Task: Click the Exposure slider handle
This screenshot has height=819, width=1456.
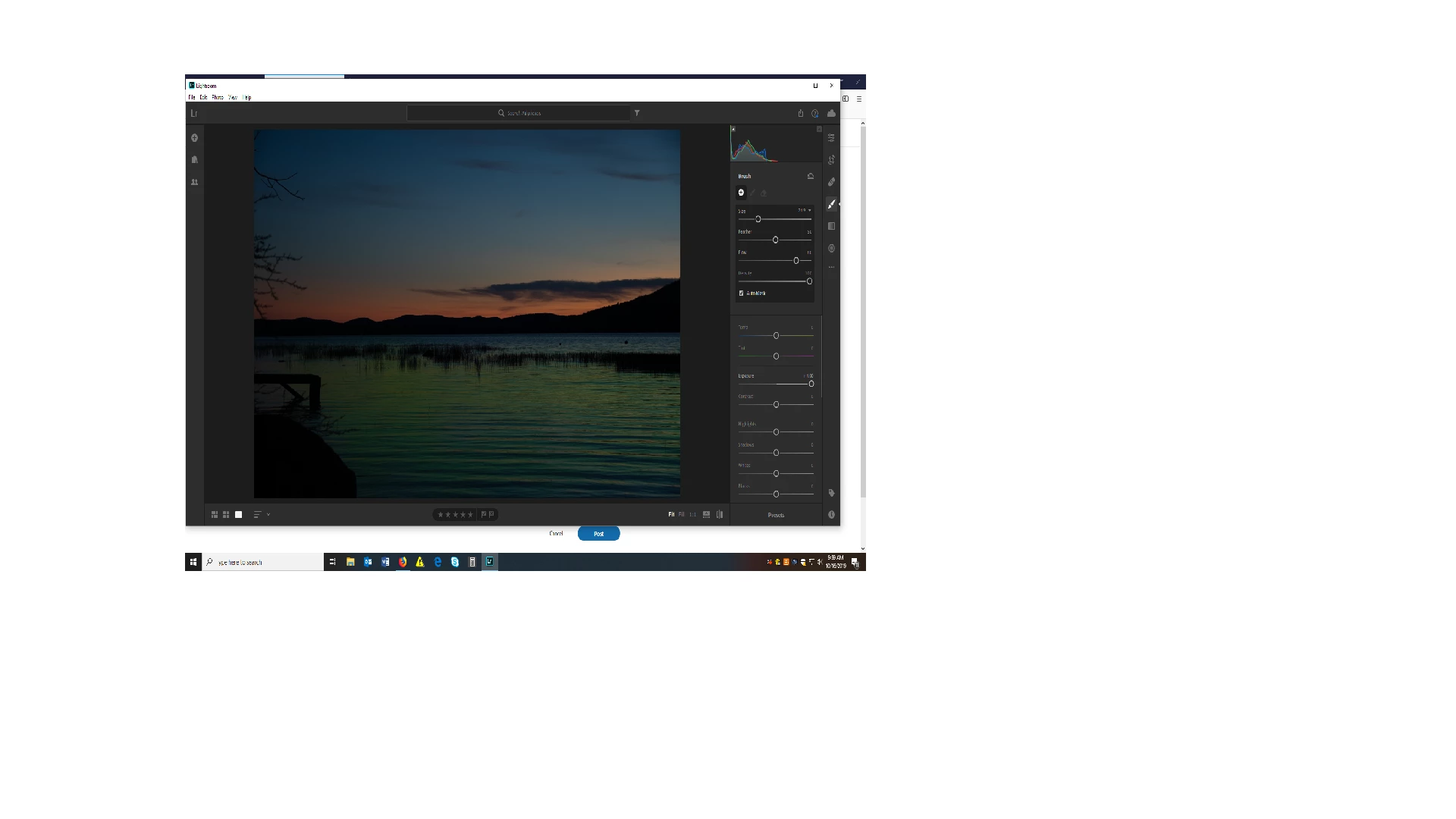Action: (811, 384)
